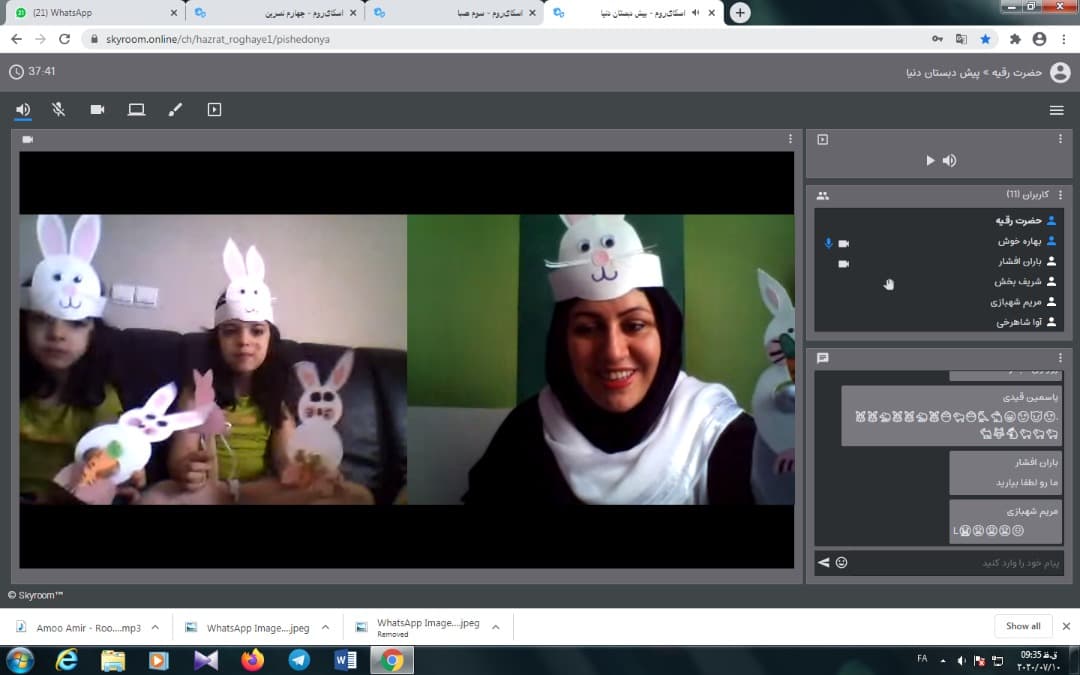Image resolution: width=1080 pixels, height=675 pixels.
Task: Click the user account avatar icon
Action: [1060, 72]
